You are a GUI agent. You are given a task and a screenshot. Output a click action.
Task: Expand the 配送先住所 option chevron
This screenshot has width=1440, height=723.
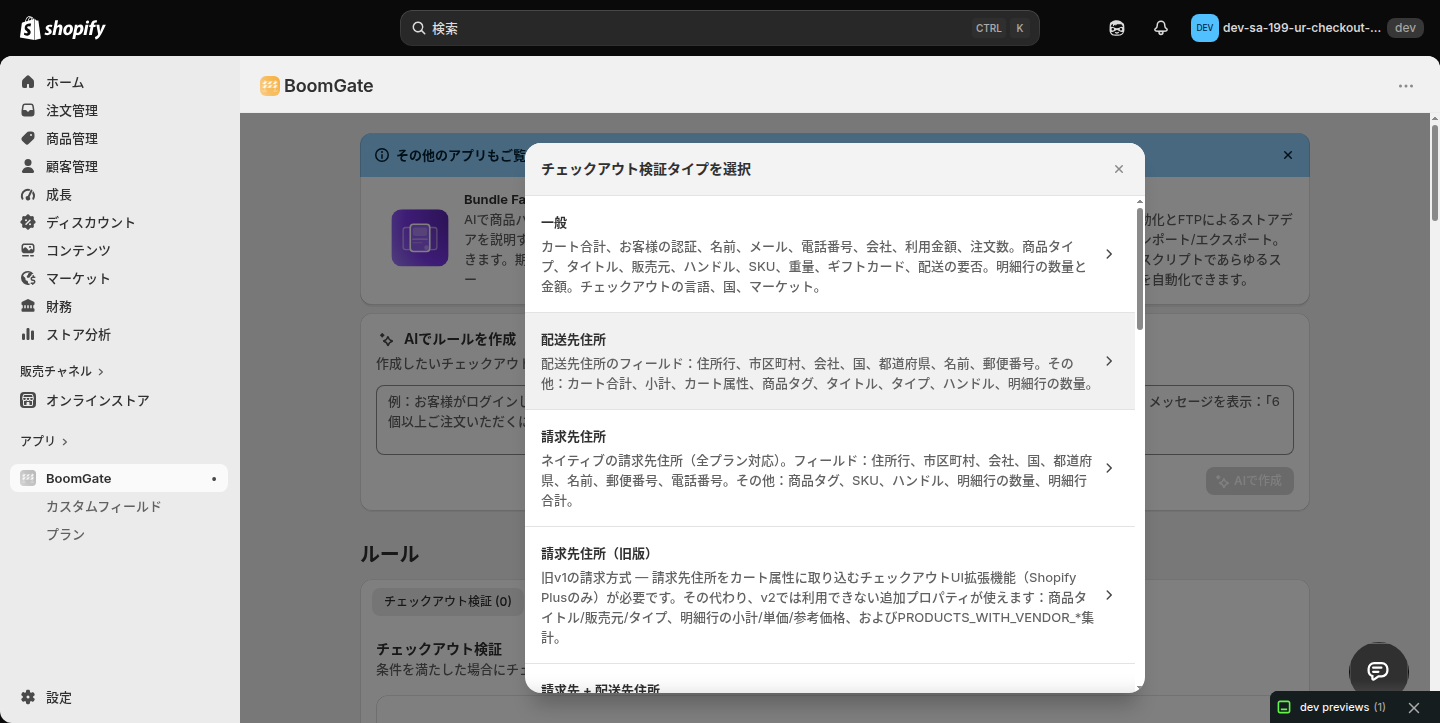coord(1109,361)
